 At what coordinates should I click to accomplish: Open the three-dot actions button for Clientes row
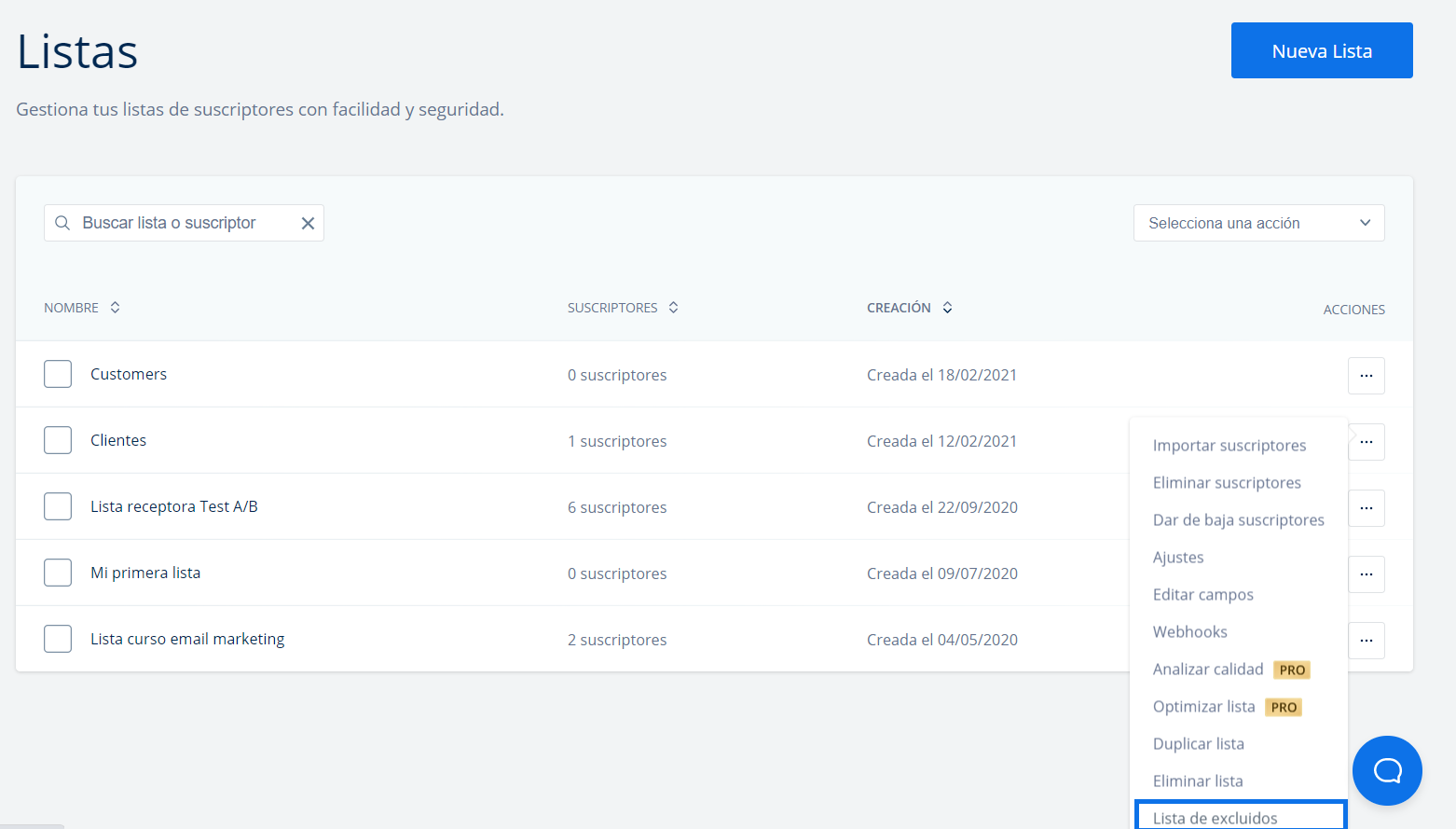coord(1367,442)
